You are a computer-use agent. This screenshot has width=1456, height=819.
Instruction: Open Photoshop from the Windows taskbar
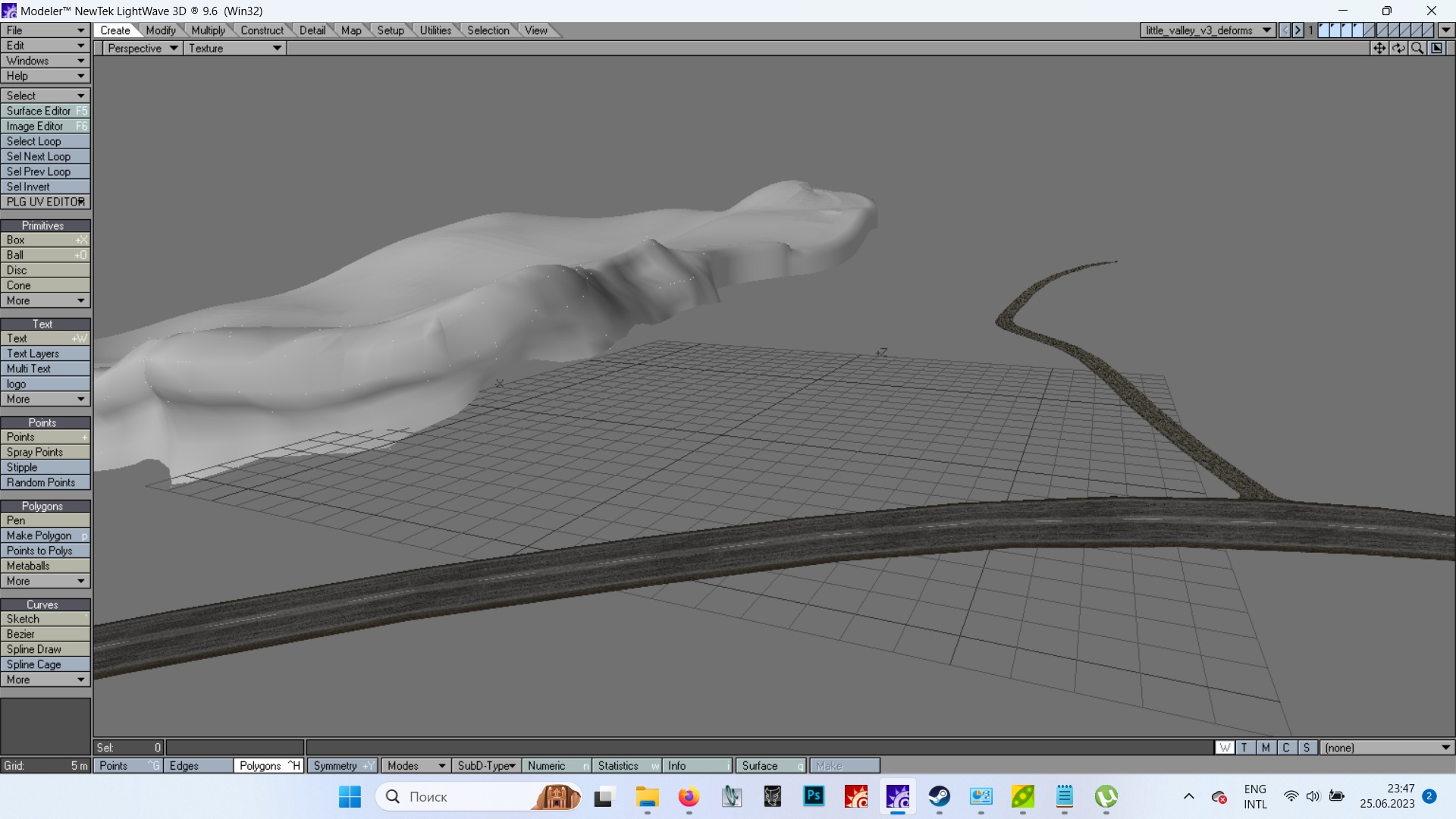tap(814, 796)
